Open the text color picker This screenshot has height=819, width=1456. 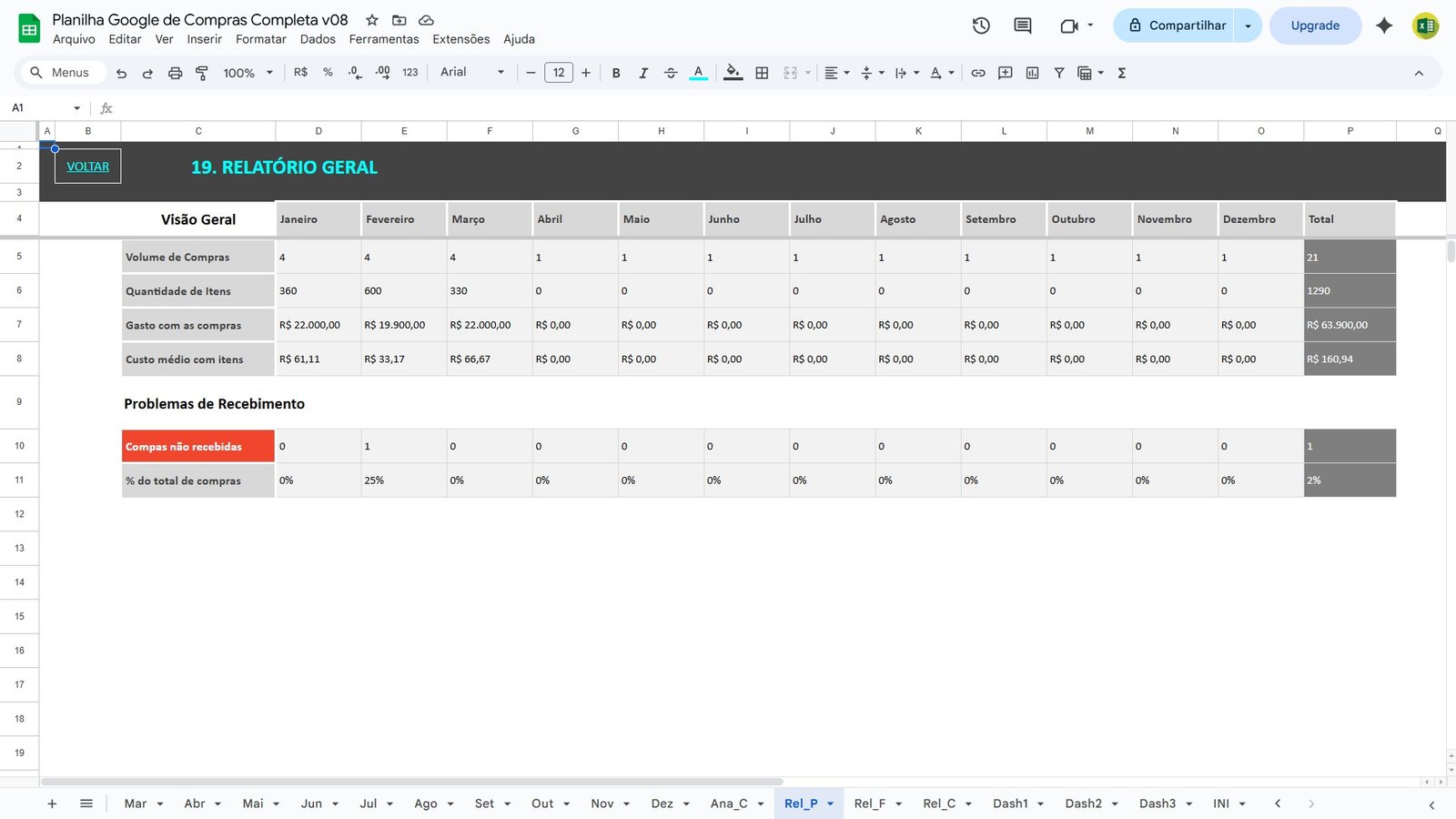697,73
